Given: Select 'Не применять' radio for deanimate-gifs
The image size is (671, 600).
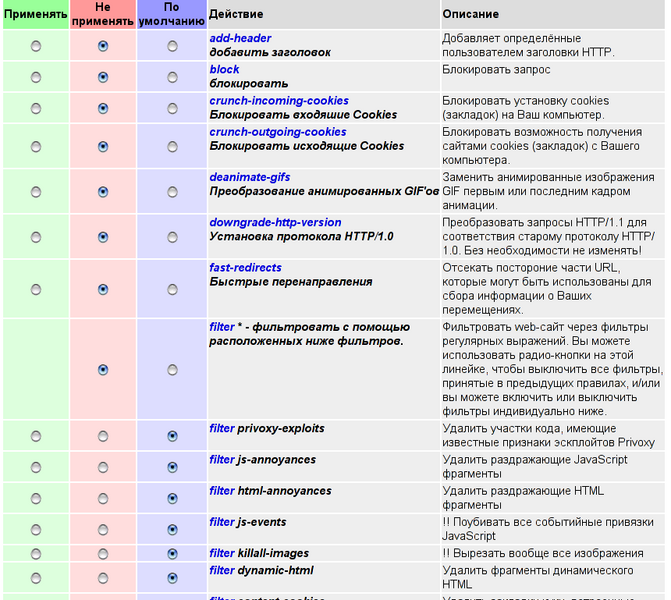Looking at the screenshot, I should coord(103,192).
